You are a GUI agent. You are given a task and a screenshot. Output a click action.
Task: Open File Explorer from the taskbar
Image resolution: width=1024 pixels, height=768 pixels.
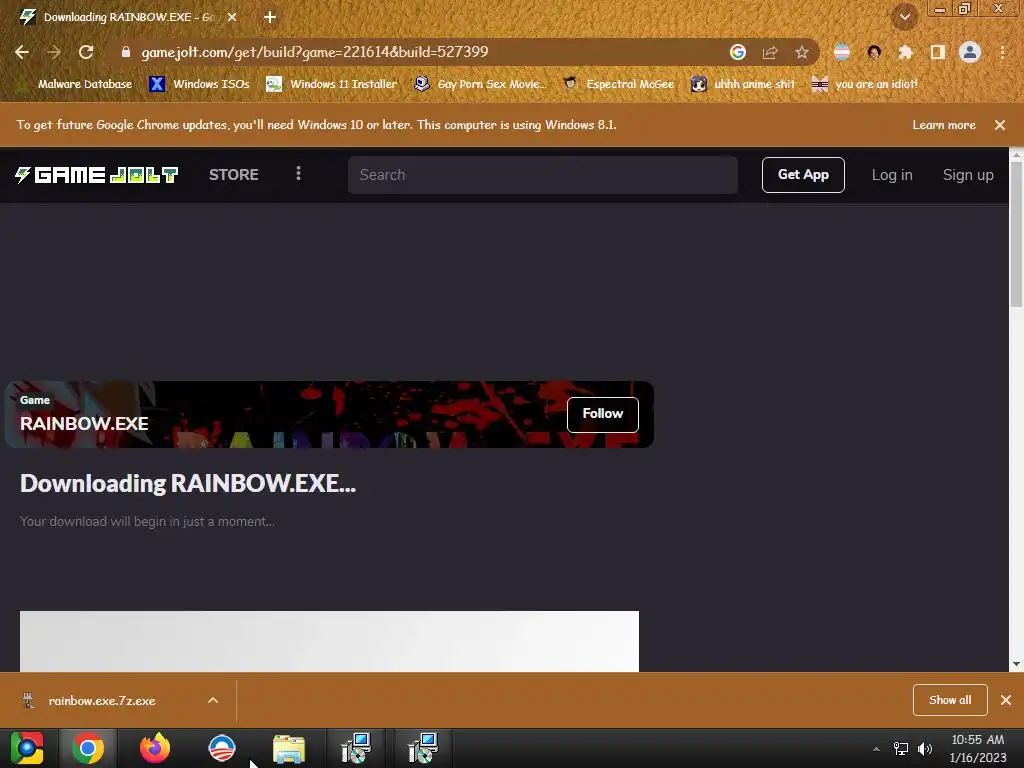click(289, 748)
